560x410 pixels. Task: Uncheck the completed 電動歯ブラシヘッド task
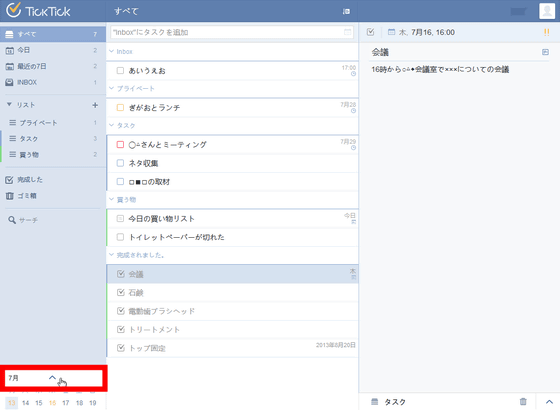coord(121,311)
